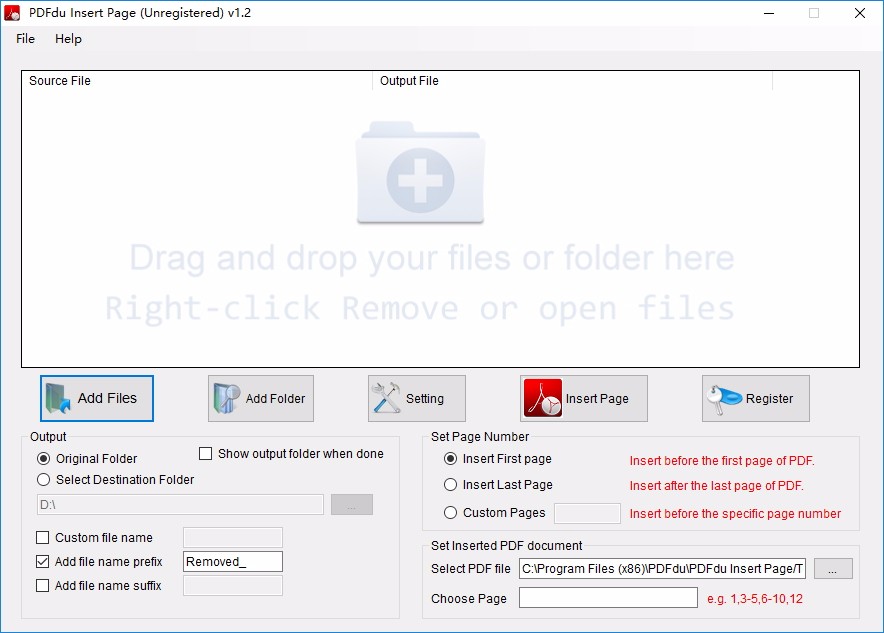
Task: Click the D:\ destination path field
Action: [180, 504]
